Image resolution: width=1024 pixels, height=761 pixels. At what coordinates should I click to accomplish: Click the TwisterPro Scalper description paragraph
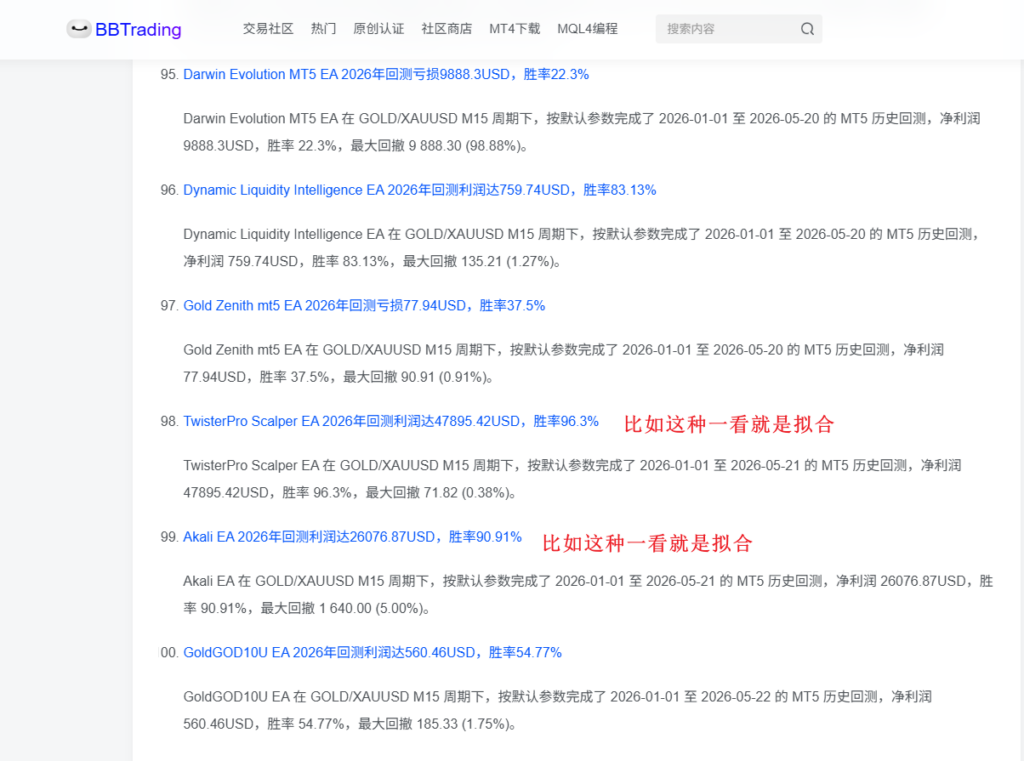572,479
